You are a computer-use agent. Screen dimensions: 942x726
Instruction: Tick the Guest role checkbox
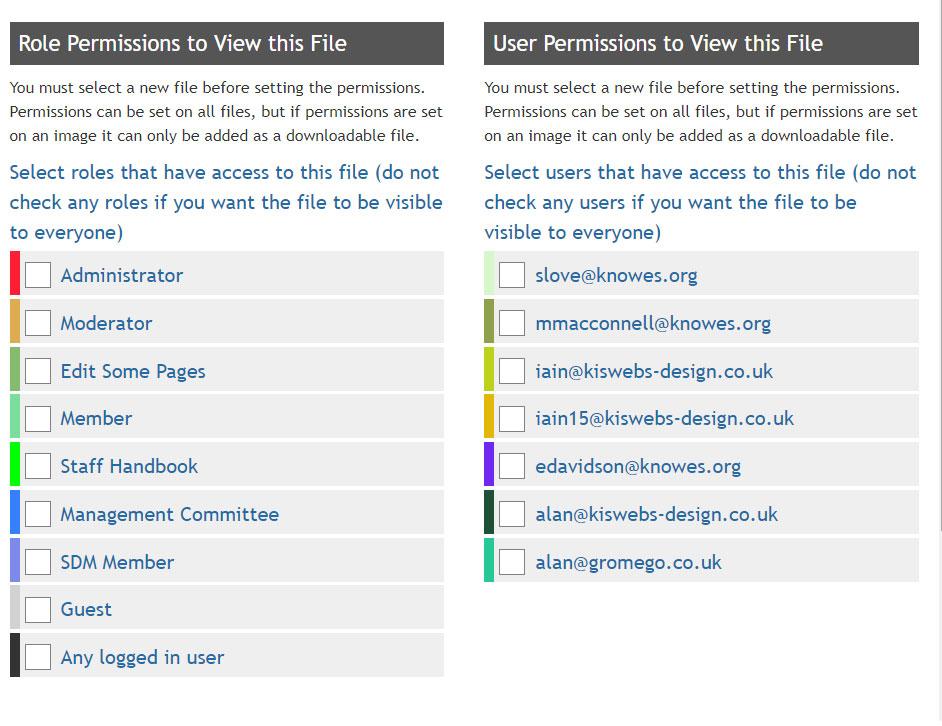[x=38, y=609]
